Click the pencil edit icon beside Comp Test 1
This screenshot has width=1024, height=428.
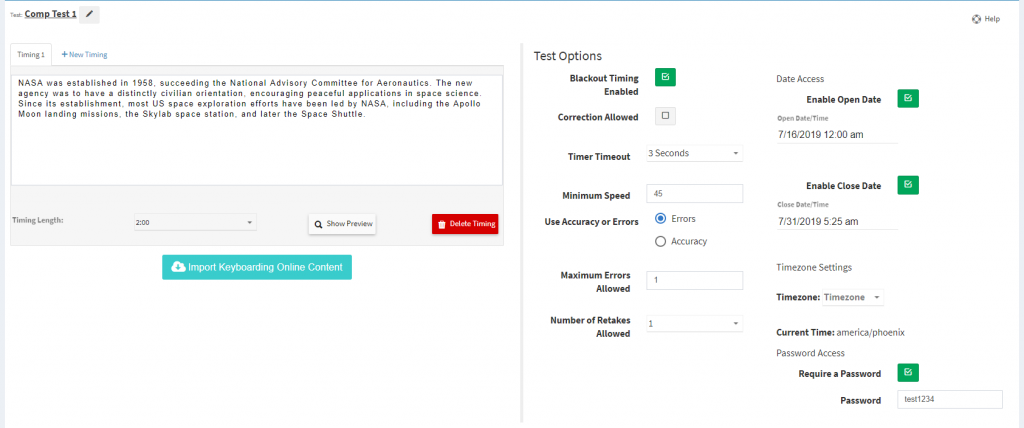[x=89, y=14]
